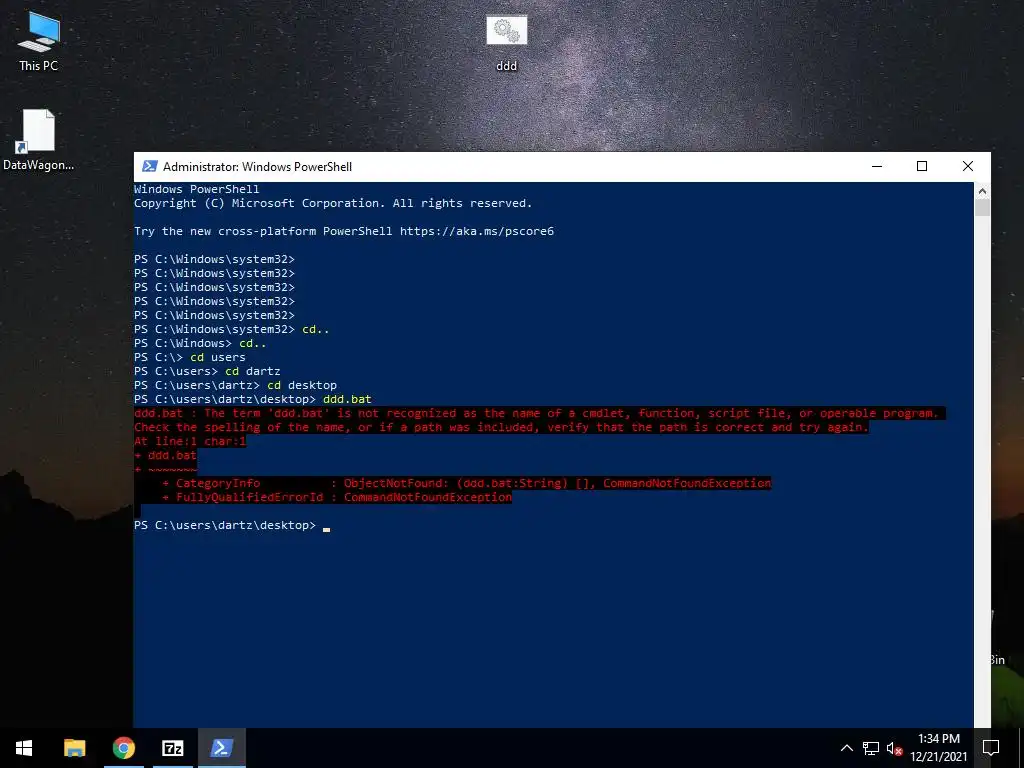Open the Windows Start menu
This screenshot has width=1024, height=768.
tap(24, 748)
